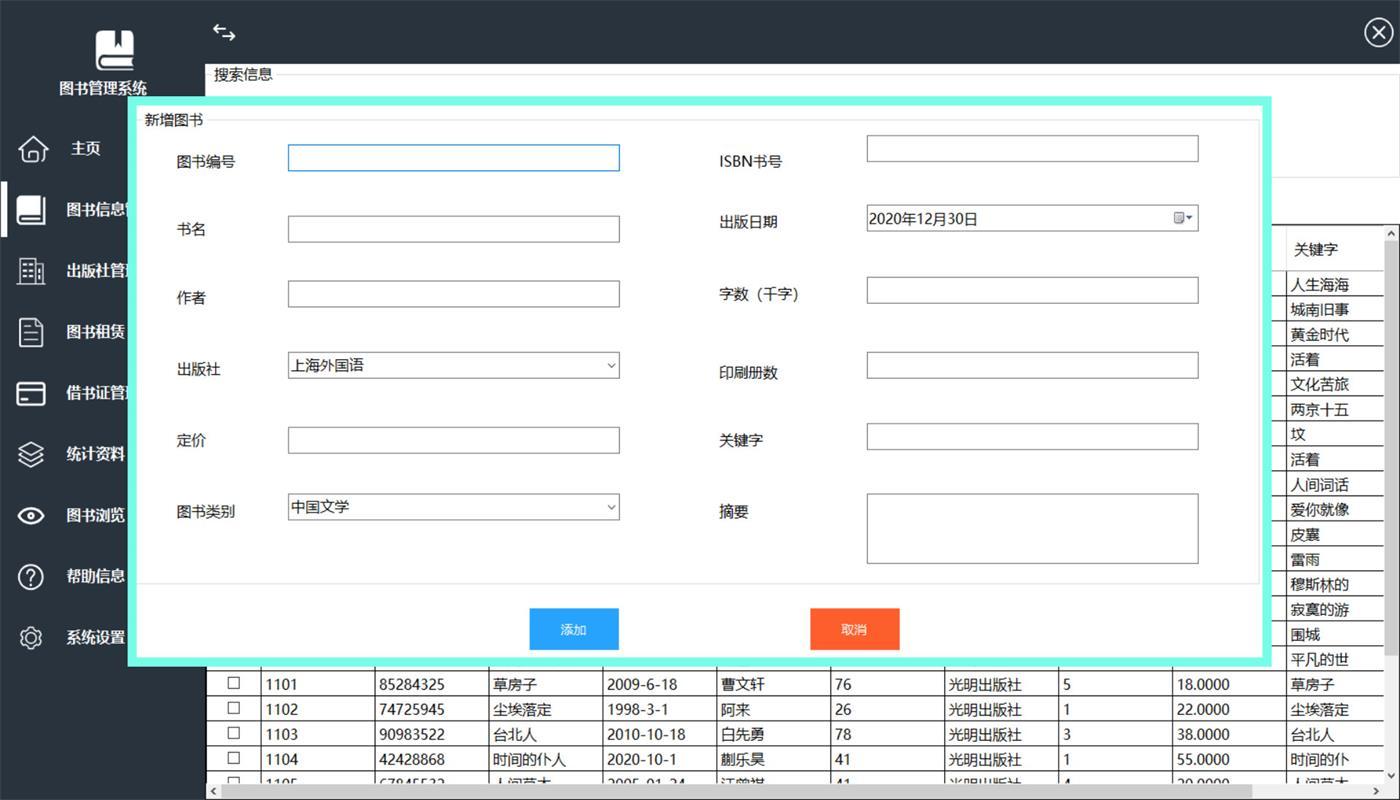The height and width of the screenshot is (800, 1400).
Task: Click into the 定价 input field
Action: tap(453, 440)
